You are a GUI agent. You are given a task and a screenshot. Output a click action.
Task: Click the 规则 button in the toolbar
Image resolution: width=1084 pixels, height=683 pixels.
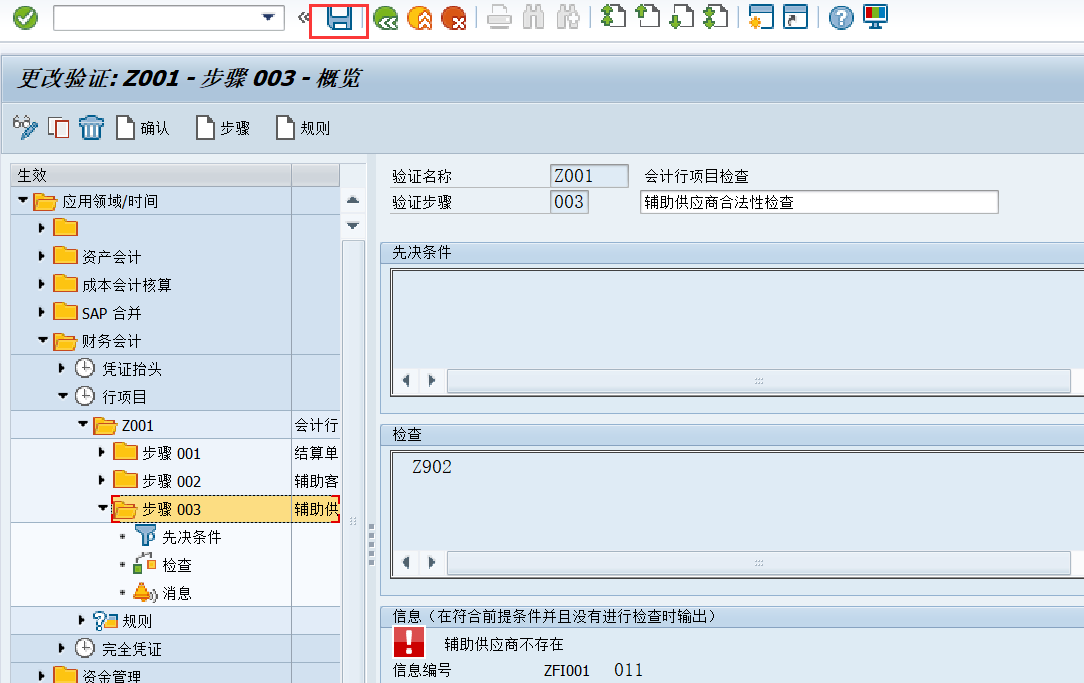click(303, 127)
